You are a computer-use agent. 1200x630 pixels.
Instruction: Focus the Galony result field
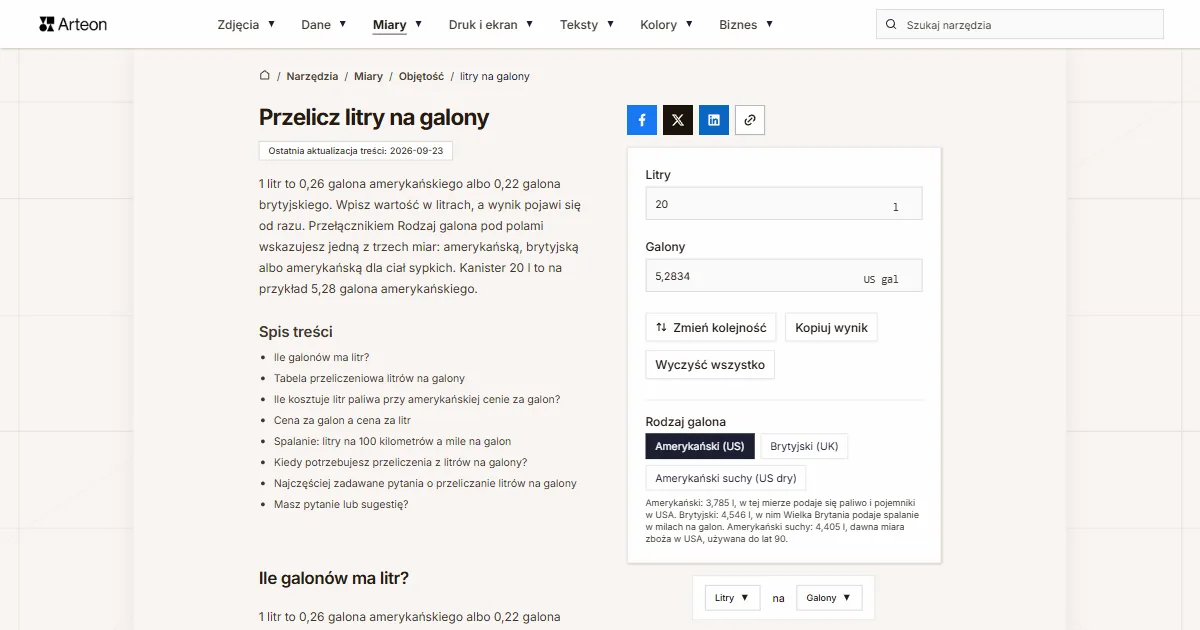click(x=784, y=276)
